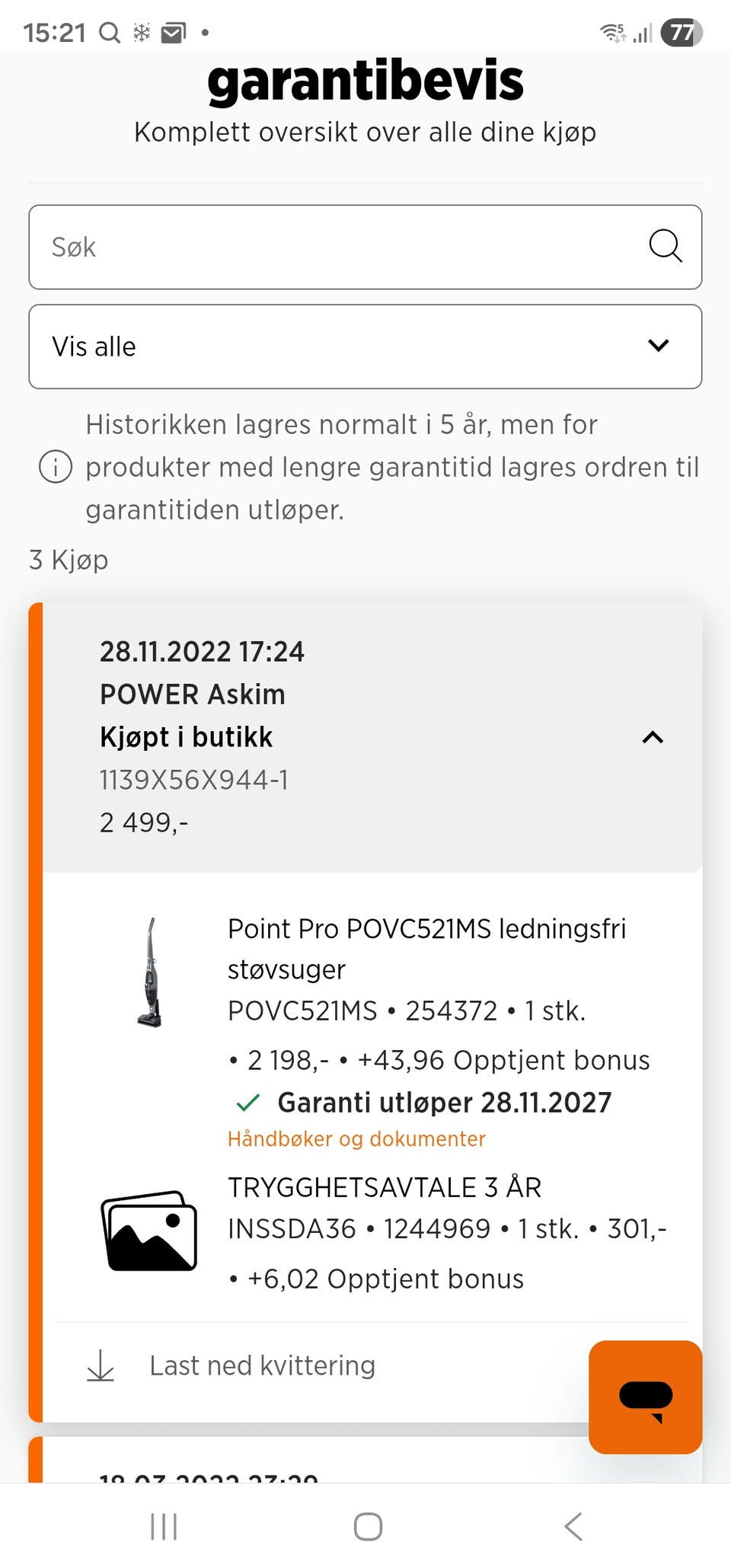
Task: Open Point Pro POVC521MS ledningsfri støvsuger title
Action: [427, 949]
